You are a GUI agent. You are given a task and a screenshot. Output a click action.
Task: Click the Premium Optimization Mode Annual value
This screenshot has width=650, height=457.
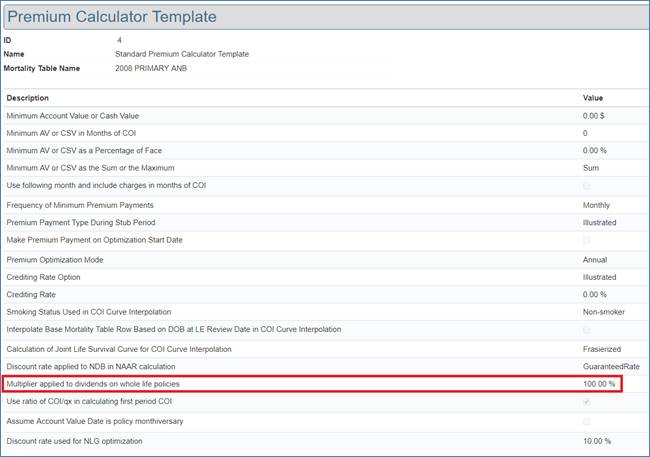[595, 259]
